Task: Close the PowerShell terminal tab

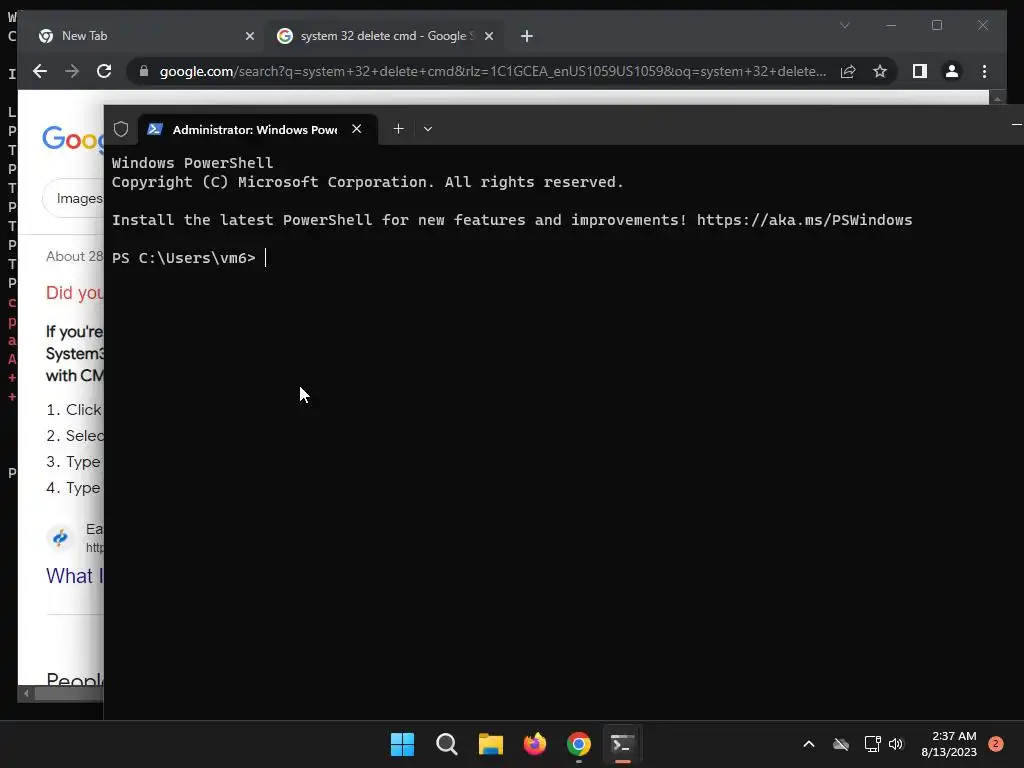Action: pyautogui.click(x=357, y=129)
